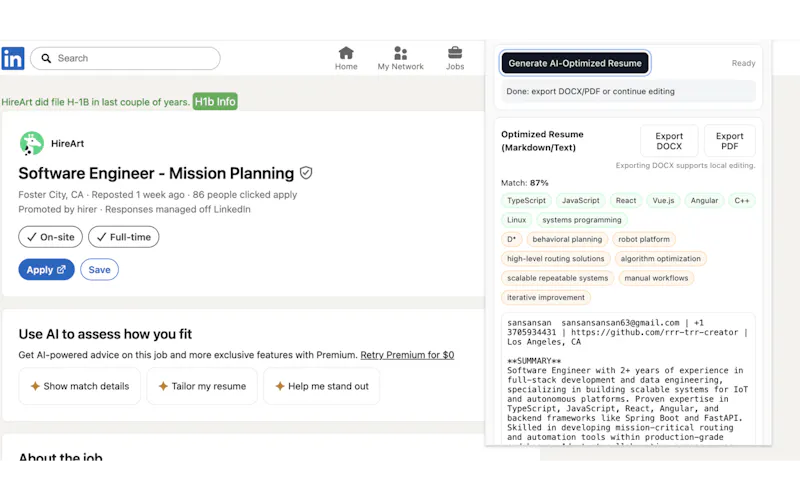Screen dimensions: 800x500
Task: Click the D* missing keyword tag
Action: (x=511, y=239)
